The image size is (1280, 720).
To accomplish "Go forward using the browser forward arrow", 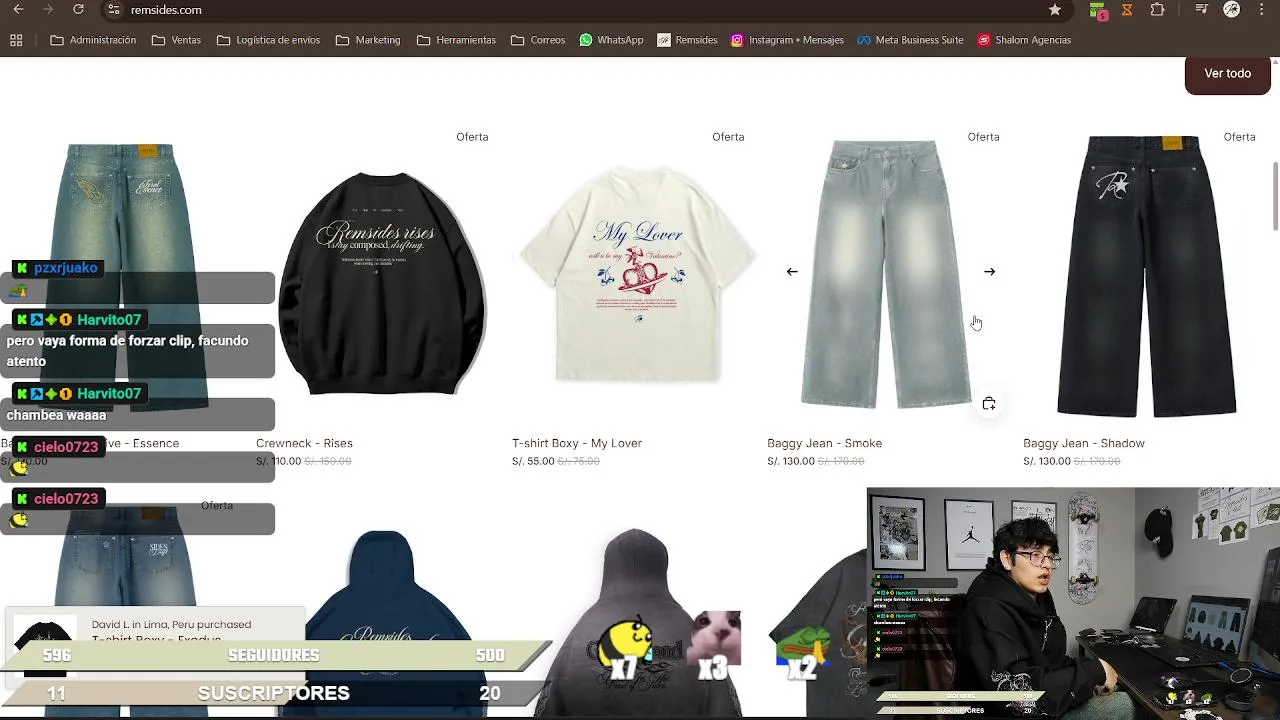I will coord(48,10).
